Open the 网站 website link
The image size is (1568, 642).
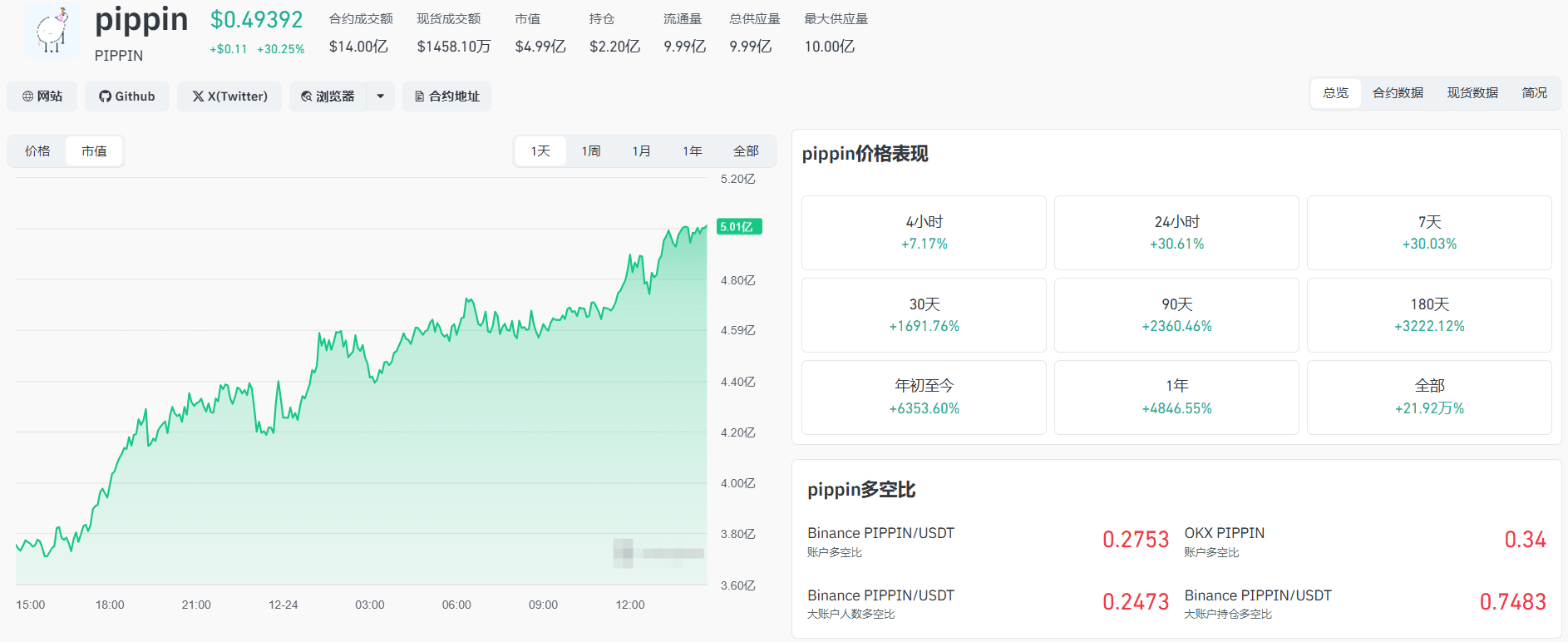pos(42,96)
